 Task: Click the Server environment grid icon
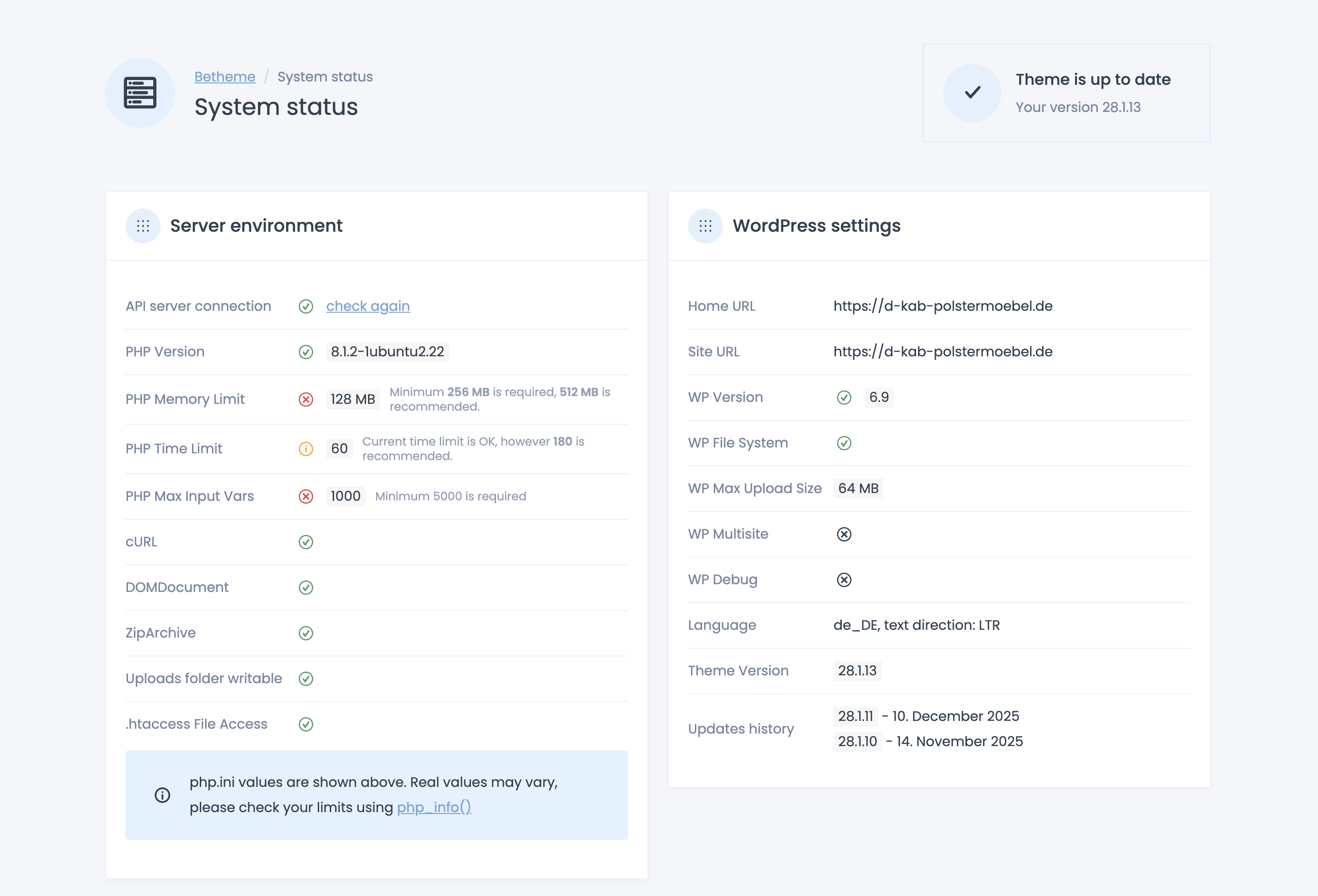coord(143,226)
